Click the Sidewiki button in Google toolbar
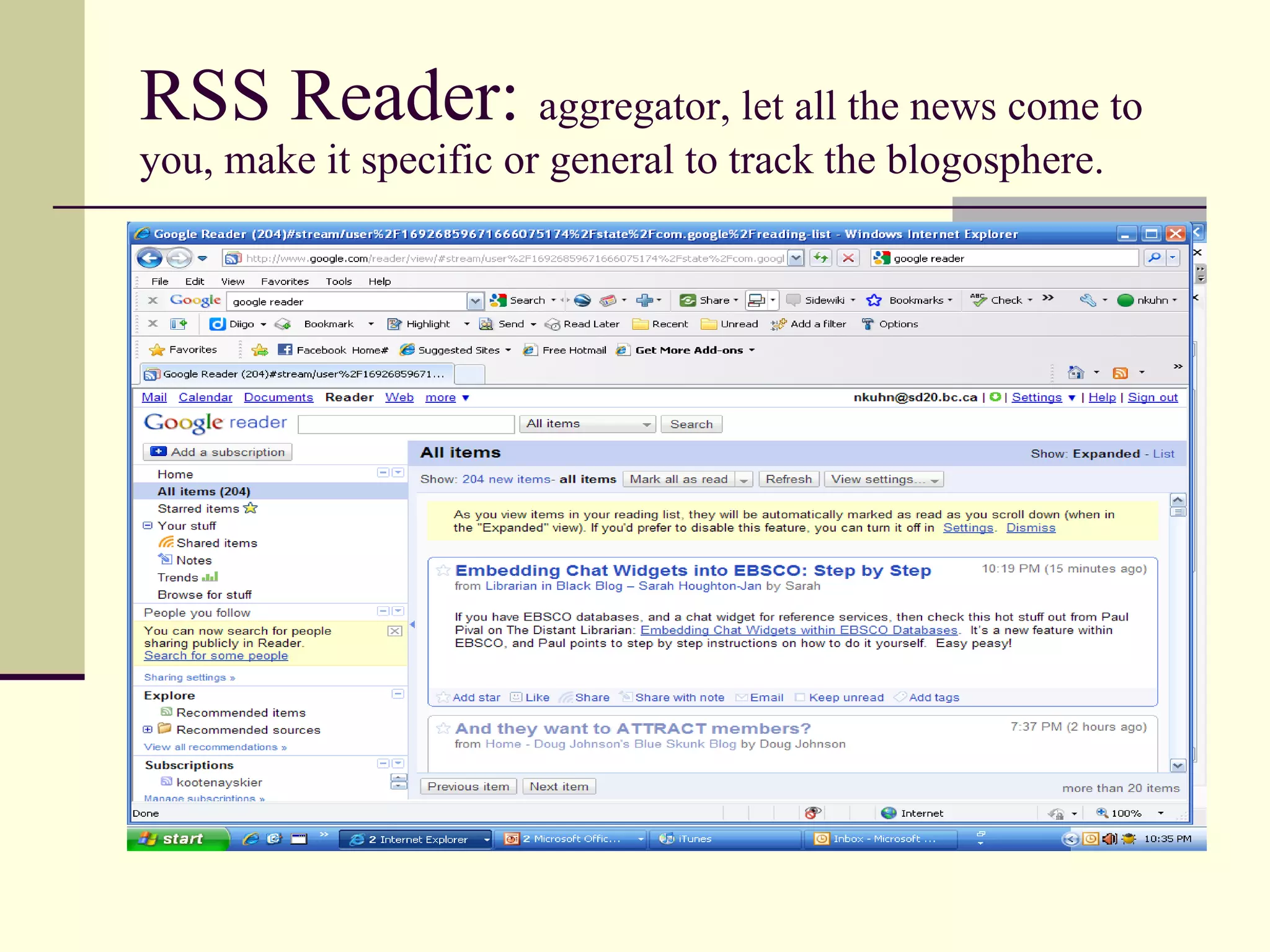Image resolution: width=1270 pixels, height=952 pixels. (820, 301)
